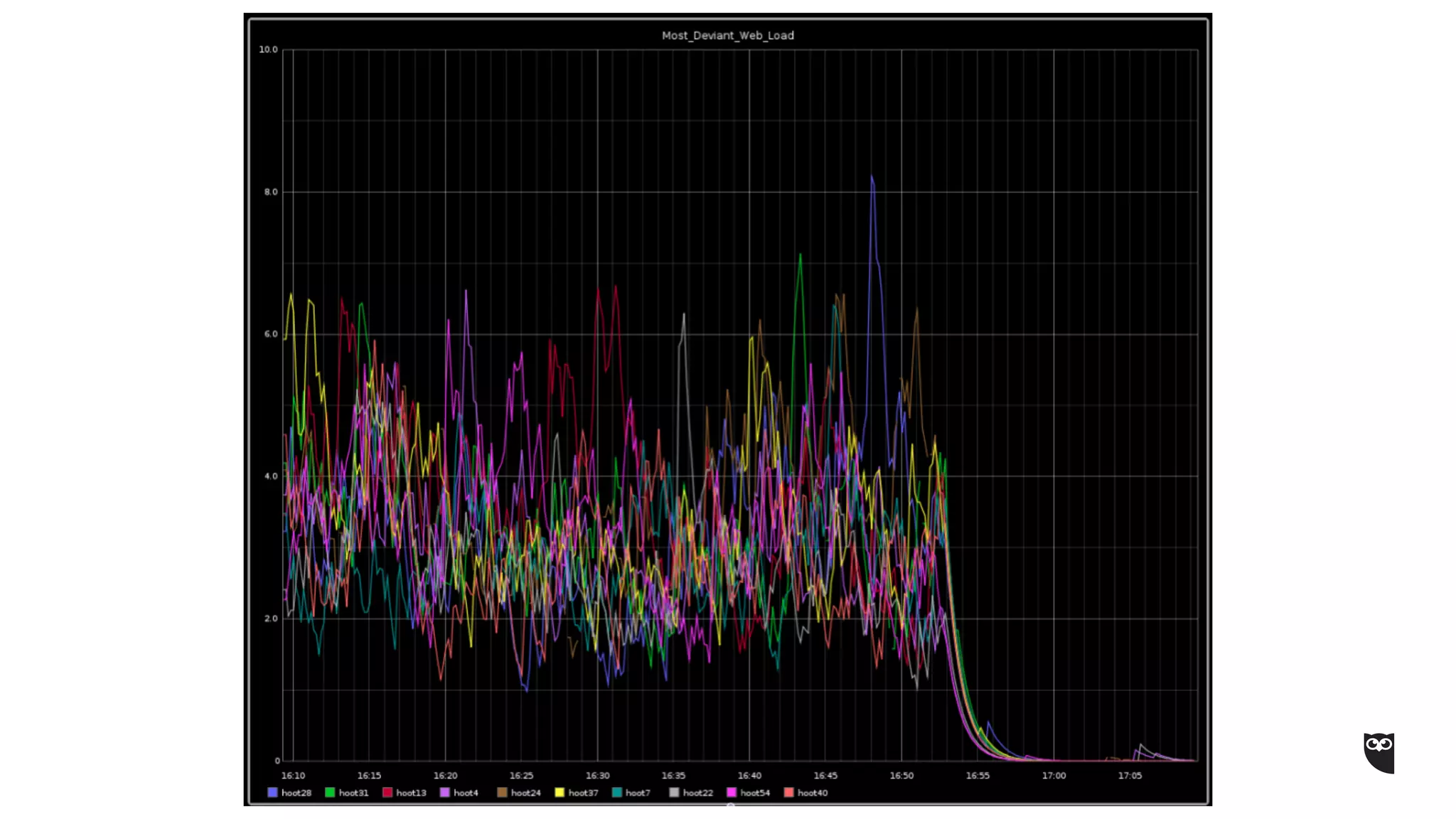Click the 17:00 time axis label

(x=1054, y=776)
